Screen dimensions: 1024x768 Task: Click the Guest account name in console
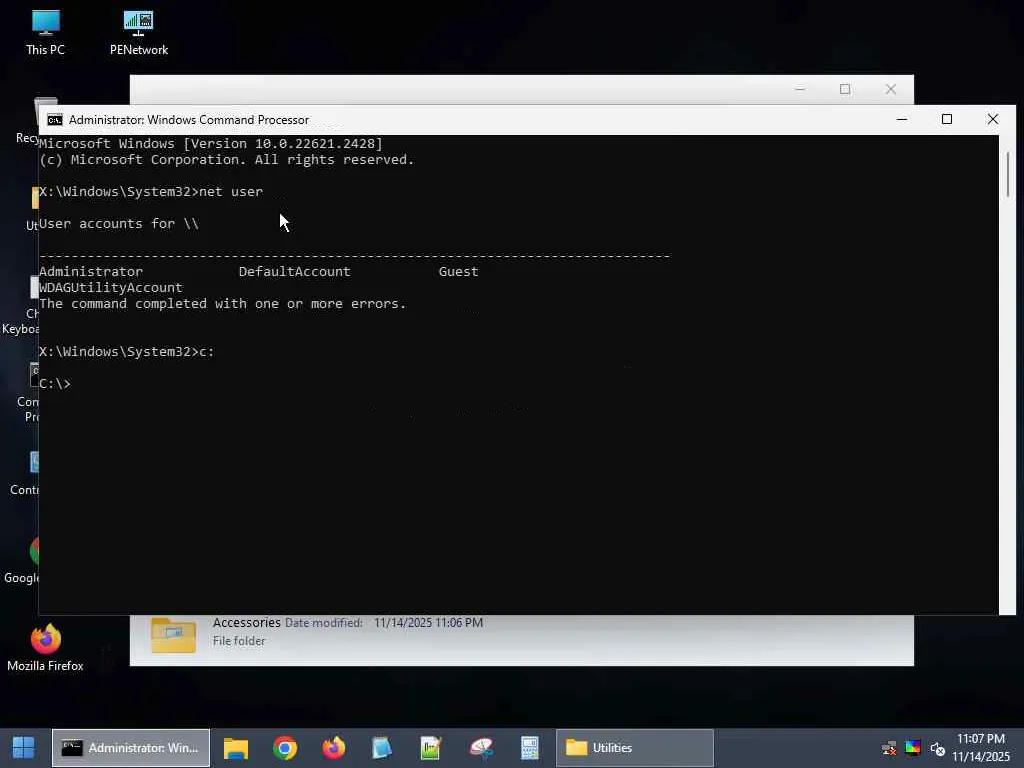tap(458, 272)
